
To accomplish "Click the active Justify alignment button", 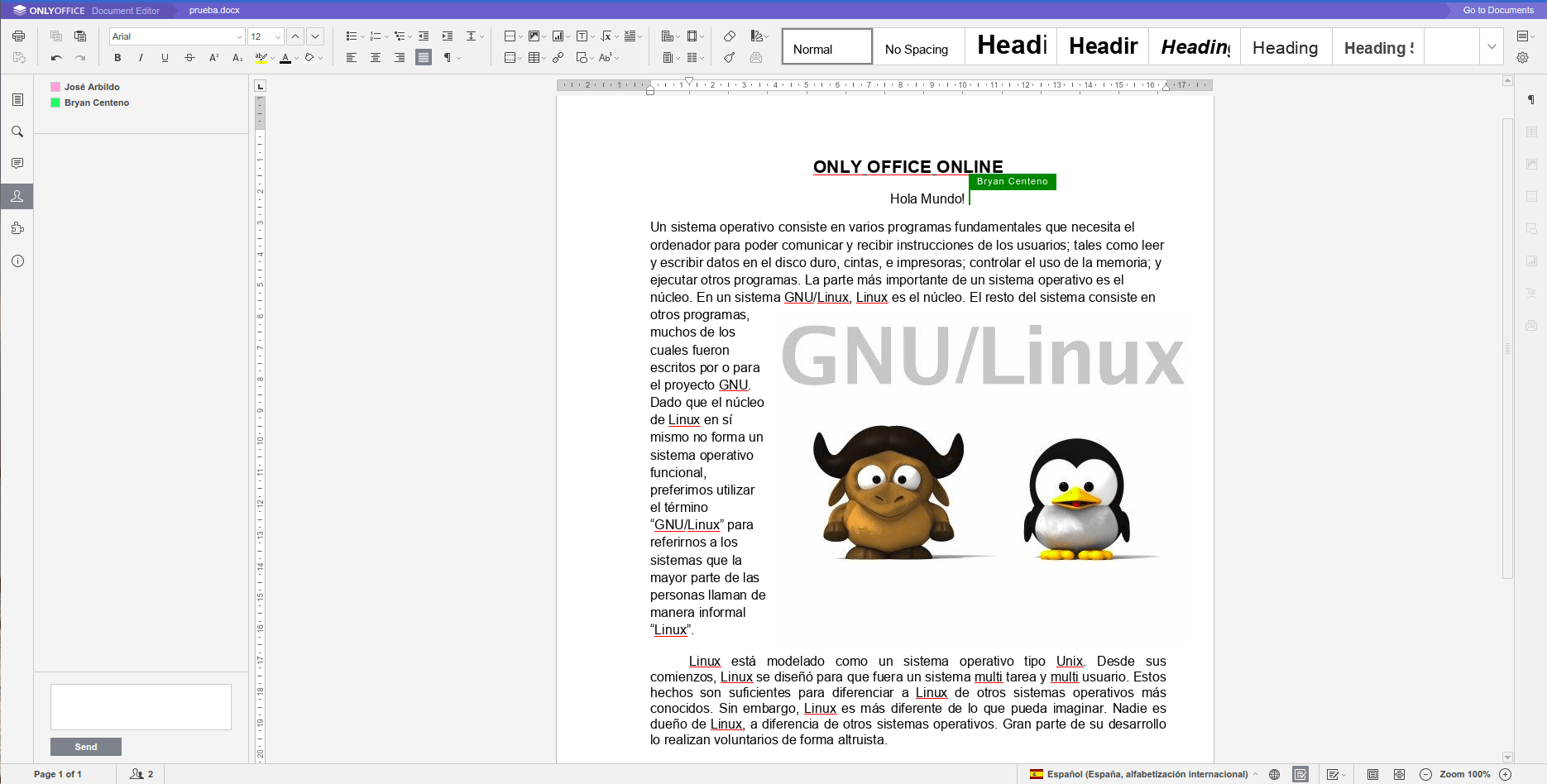I will pos(424,58).
